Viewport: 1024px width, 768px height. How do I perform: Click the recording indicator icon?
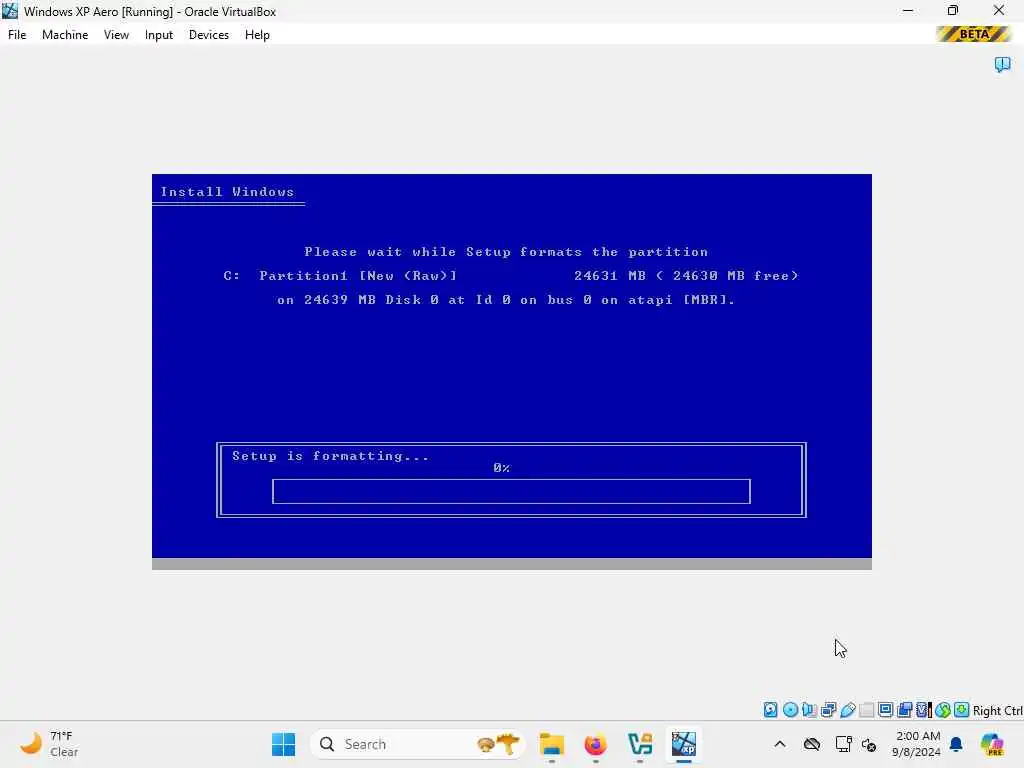904,710
